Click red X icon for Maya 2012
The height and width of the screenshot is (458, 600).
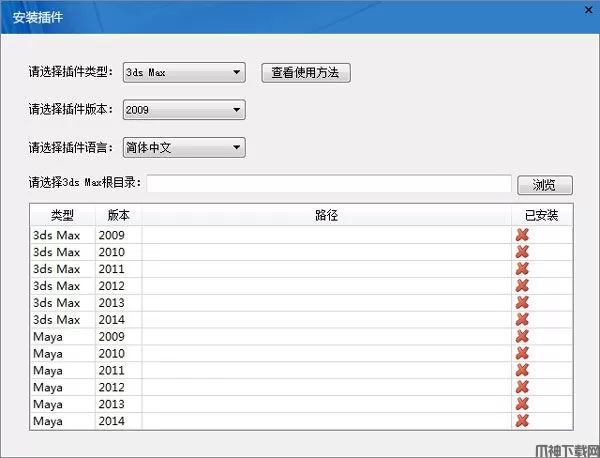coord(522,387)
